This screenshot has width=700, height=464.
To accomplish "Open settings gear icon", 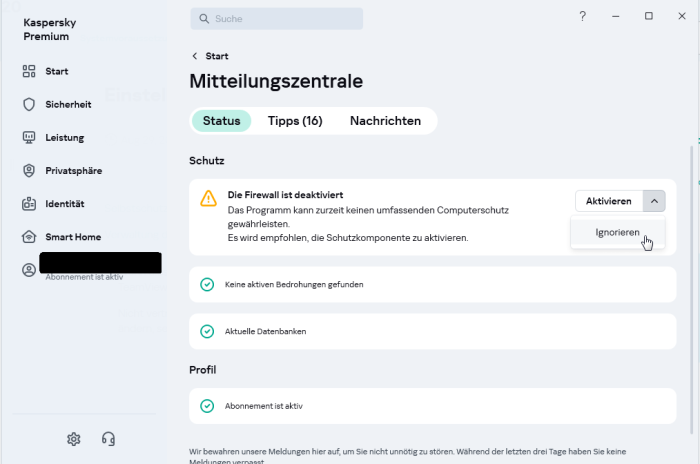I will click(x=73, y=439).
